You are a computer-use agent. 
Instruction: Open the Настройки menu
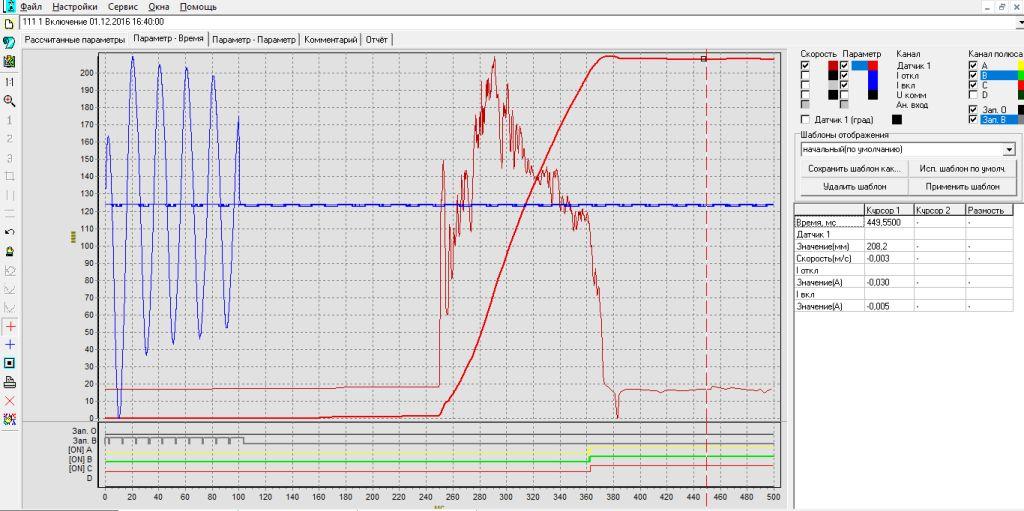coord(75,6)
